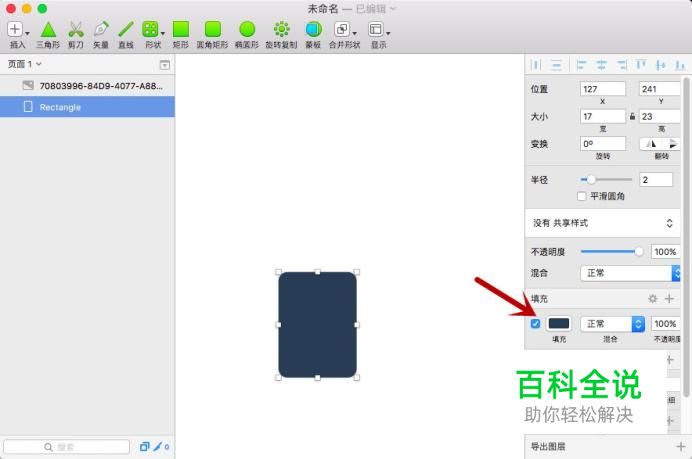
Task: Click the layer search field
Action: (66, 447)
